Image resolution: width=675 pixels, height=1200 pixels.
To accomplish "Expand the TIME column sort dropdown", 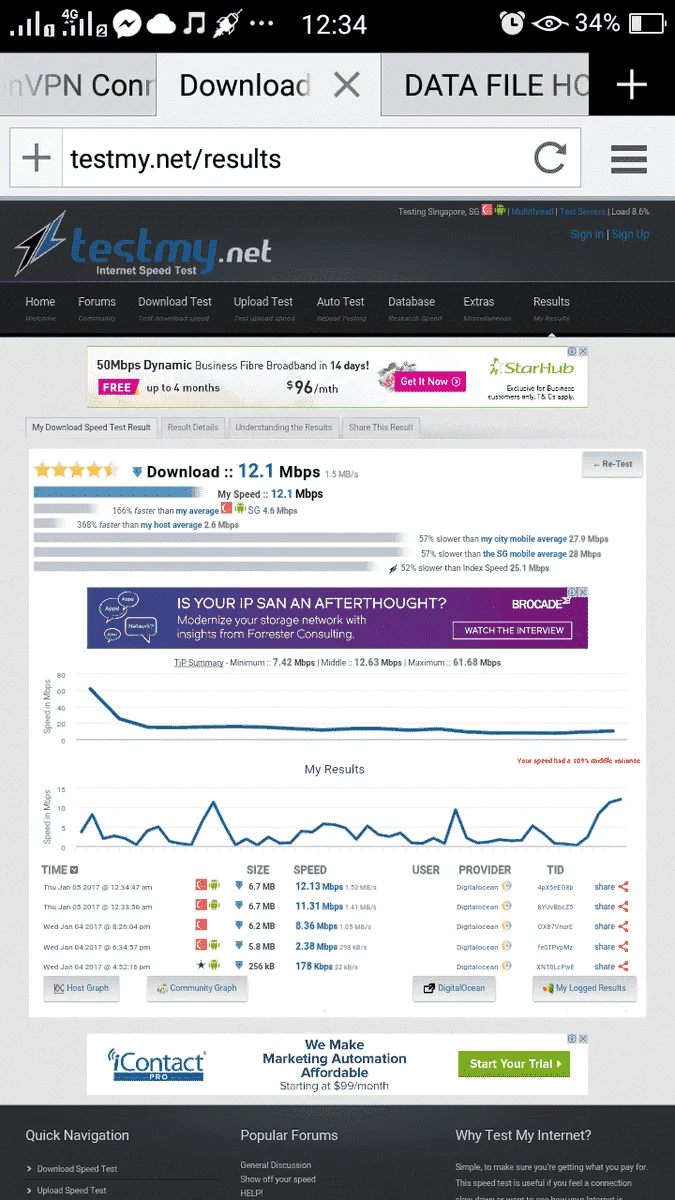I will point(73,870).
